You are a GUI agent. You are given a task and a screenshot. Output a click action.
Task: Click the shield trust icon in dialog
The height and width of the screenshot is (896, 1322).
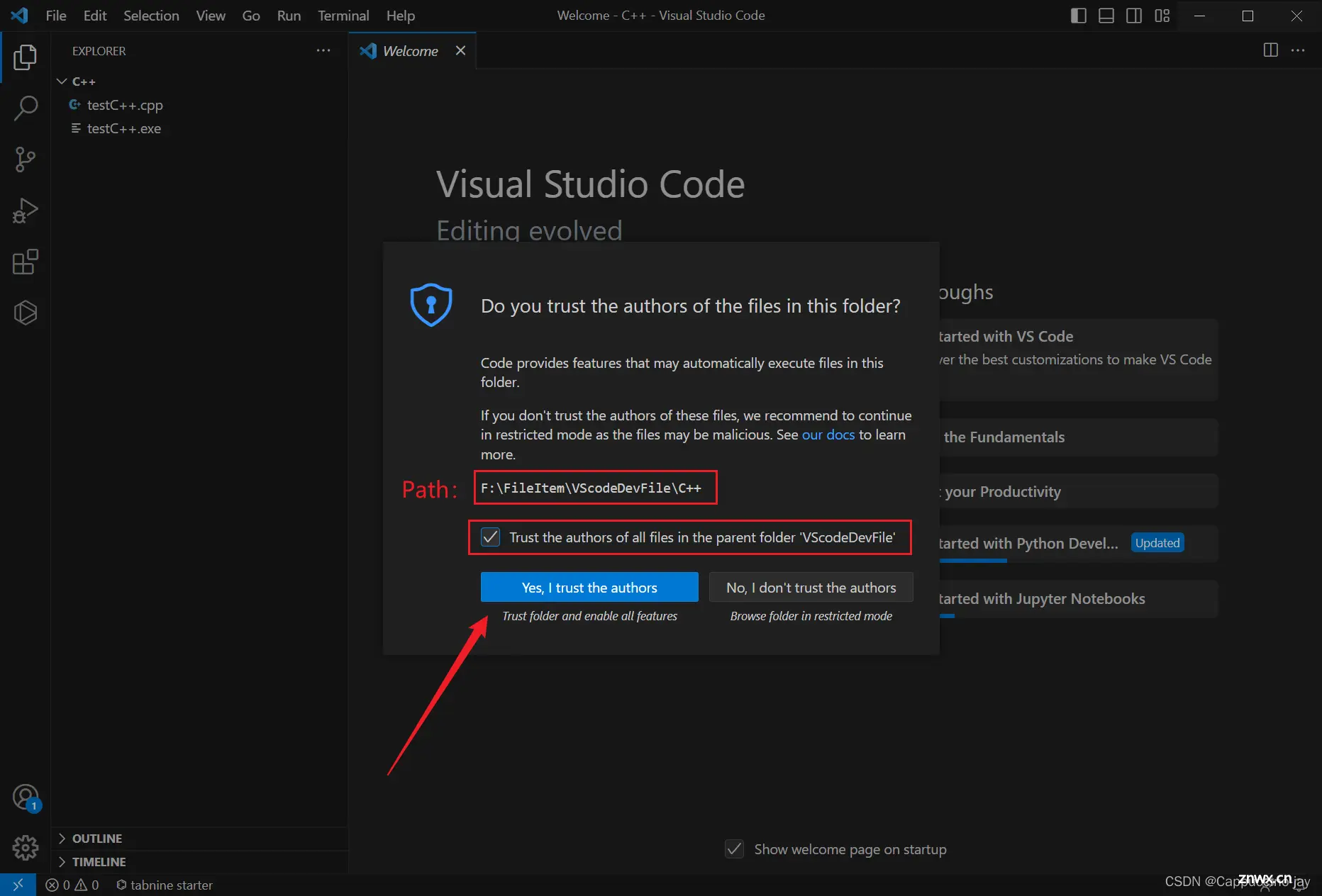click(431, 305)
